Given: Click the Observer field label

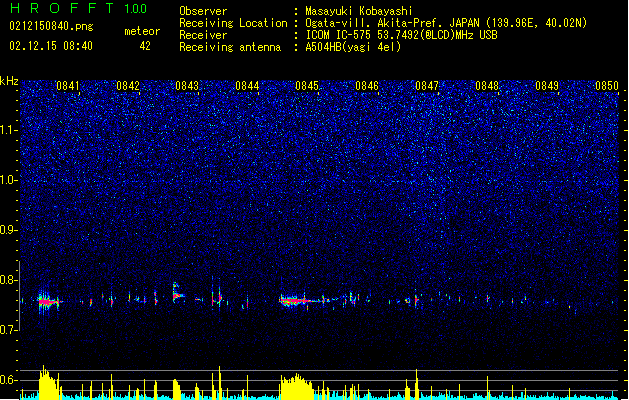Looking at the screenshot, I should pos(203,11).
